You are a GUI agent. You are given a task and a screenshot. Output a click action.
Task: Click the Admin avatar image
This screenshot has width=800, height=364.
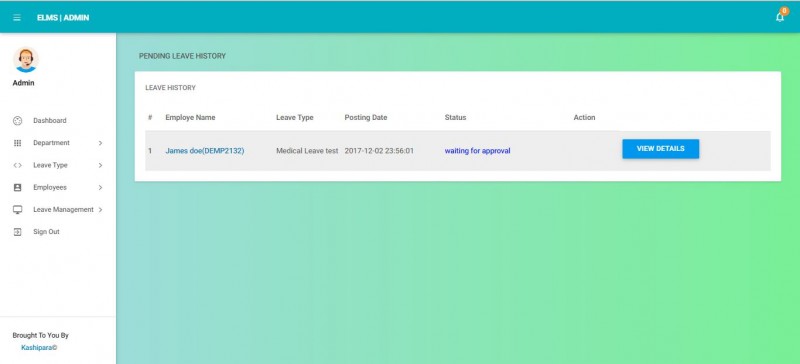26,60
